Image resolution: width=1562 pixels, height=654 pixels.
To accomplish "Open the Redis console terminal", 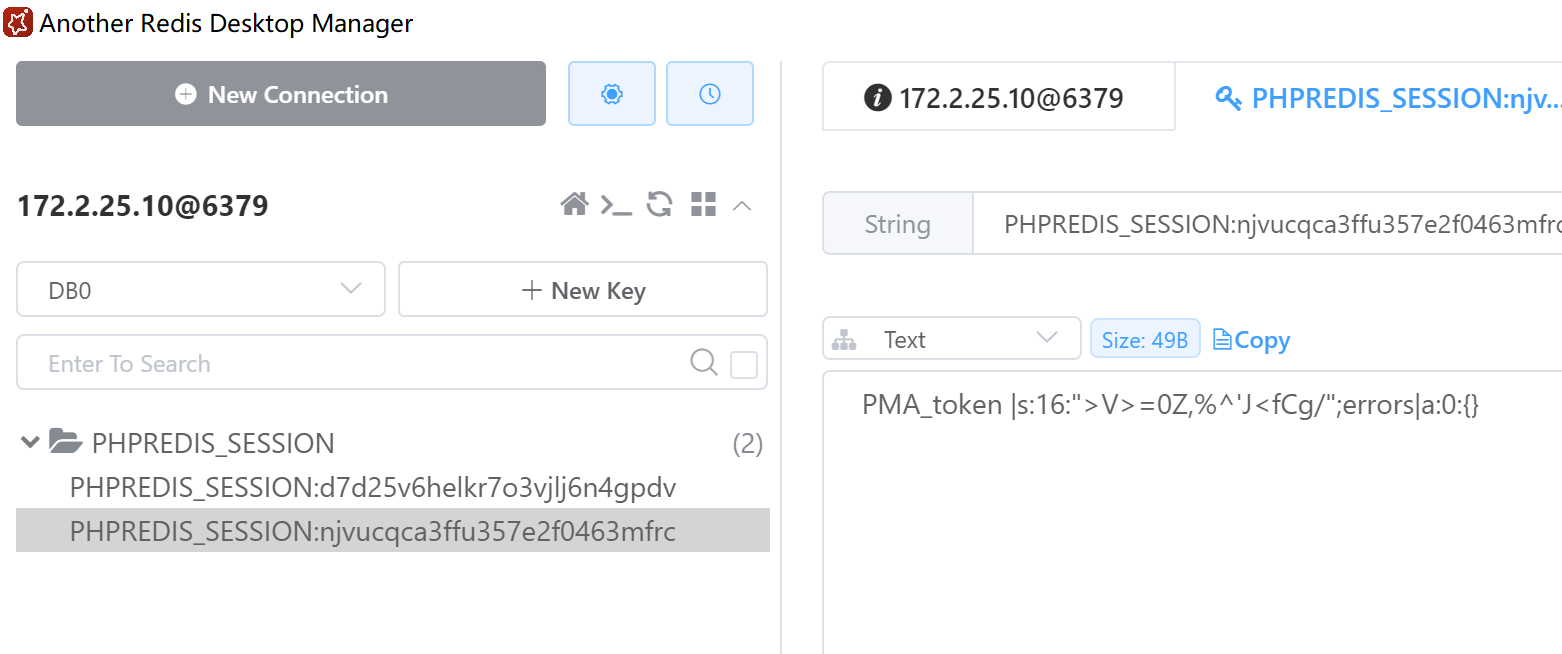I will pyautogui.click(x=615, y=205).
